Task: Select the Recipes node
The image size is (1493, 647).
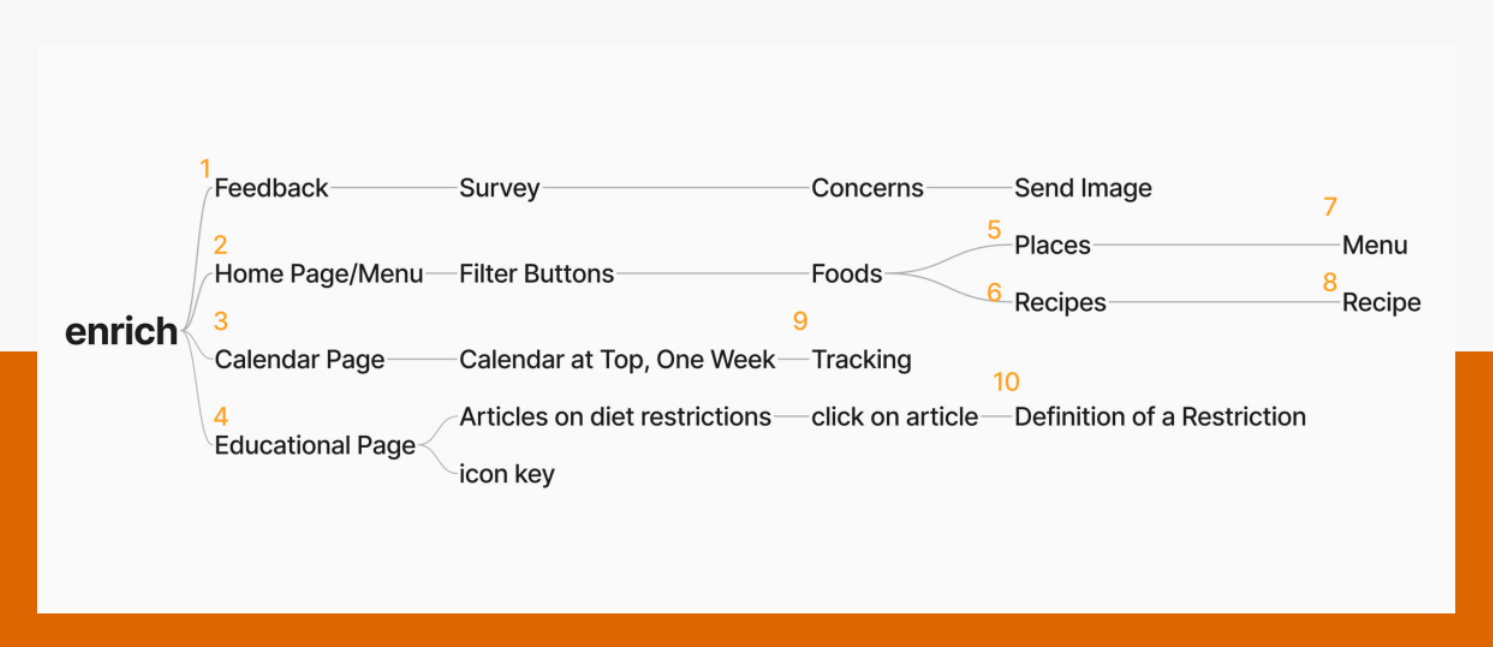Action: (x=1060, y=303)
